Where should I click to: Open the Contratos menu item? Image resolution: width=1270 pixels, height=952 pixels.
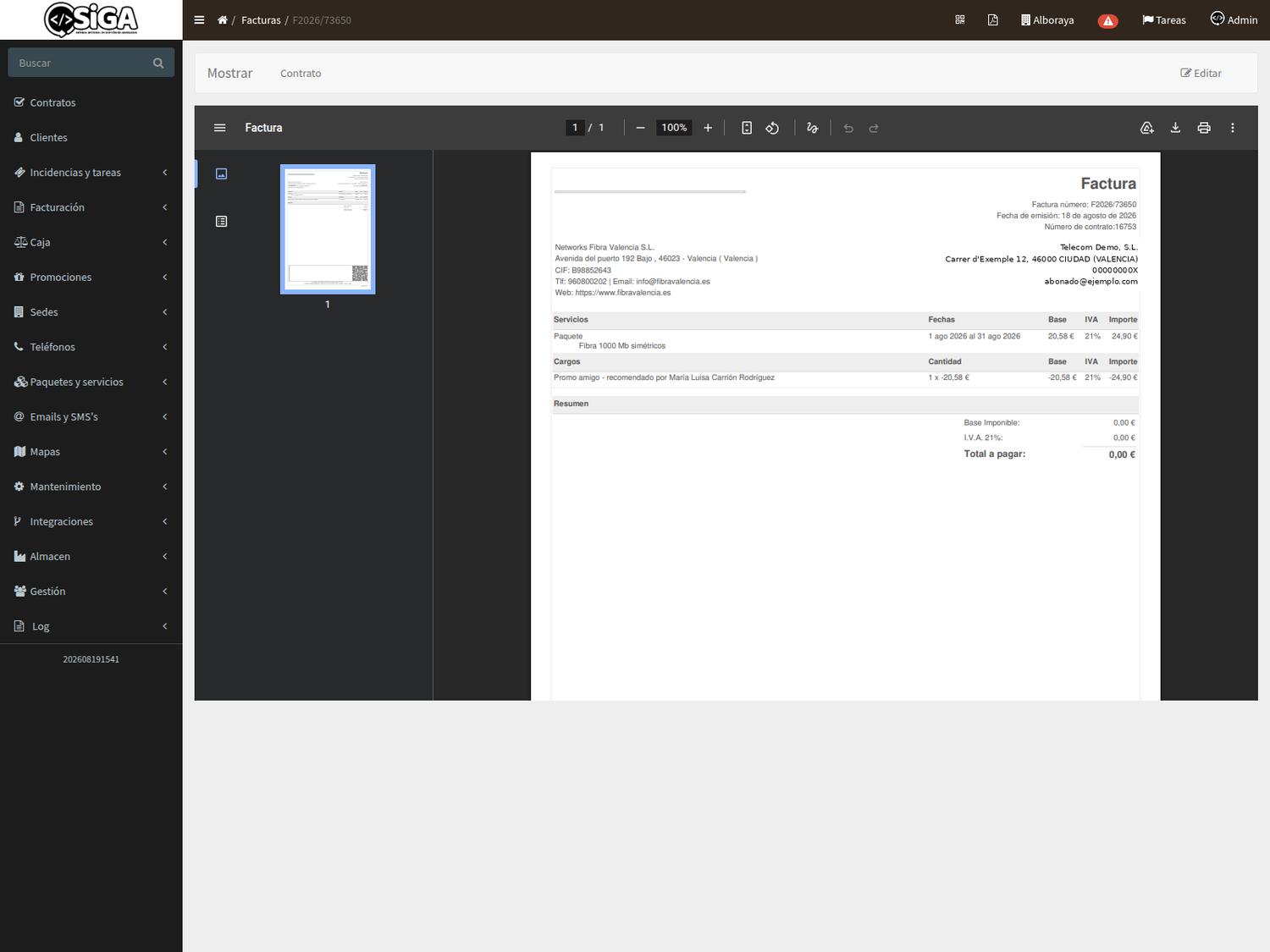(x=91, y=102)
